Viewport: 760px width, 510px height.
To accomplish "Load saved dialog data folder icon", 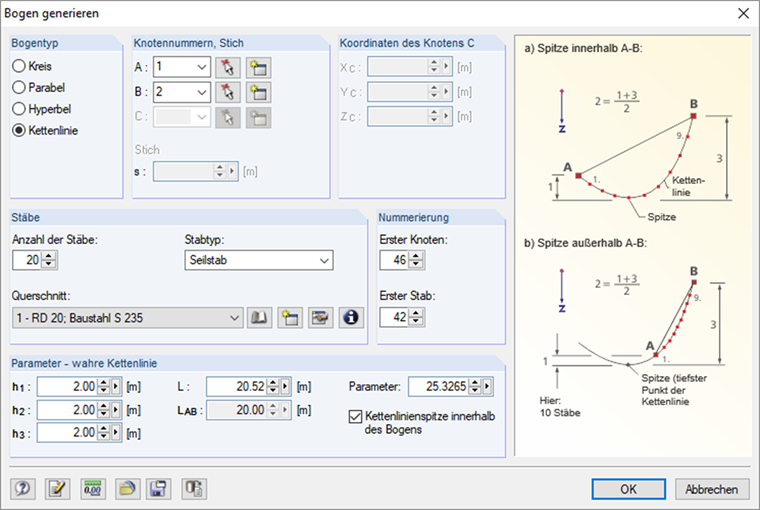I will (x=127, y=489).
